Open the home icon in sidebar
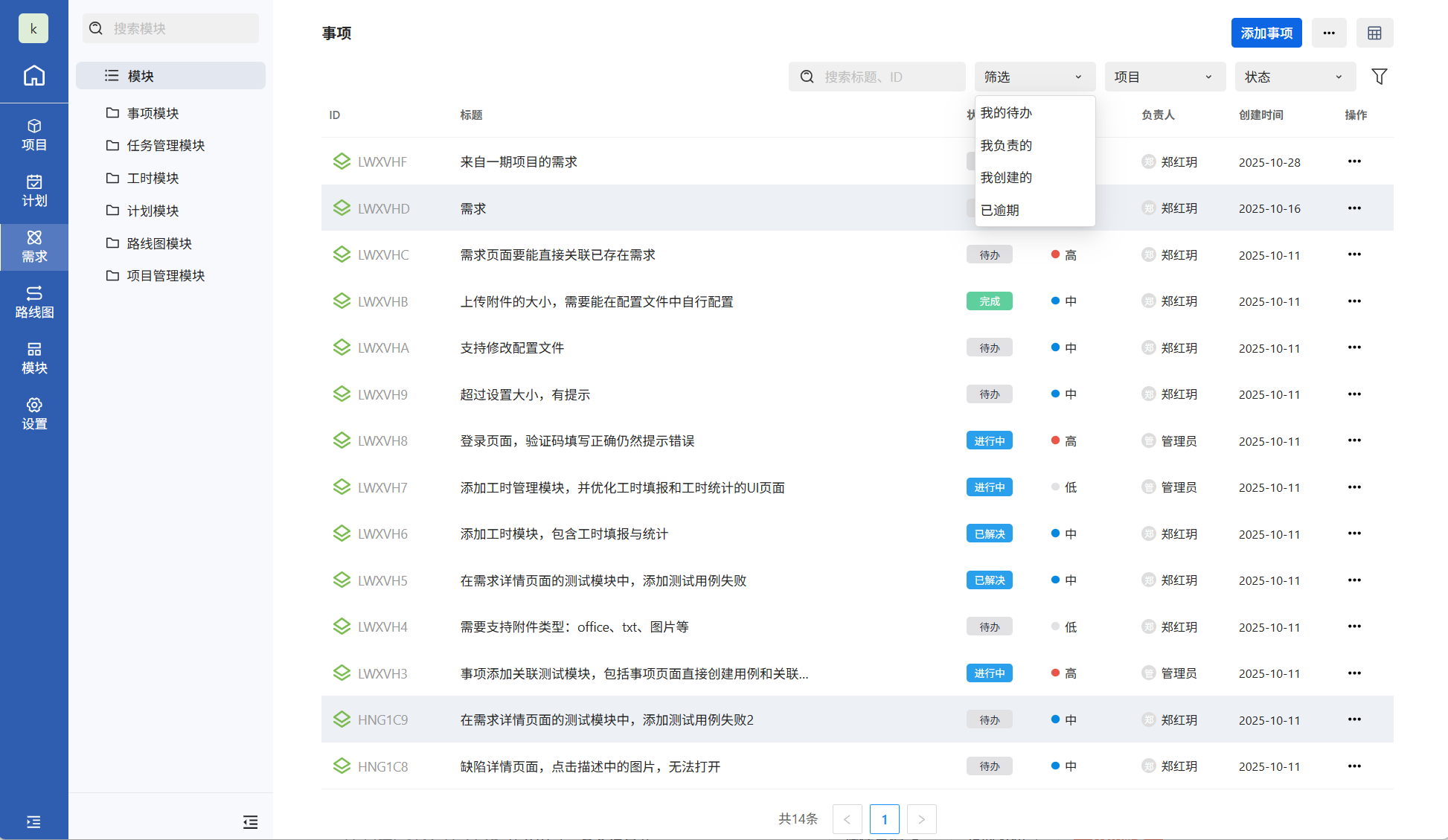 pos(34,75)
